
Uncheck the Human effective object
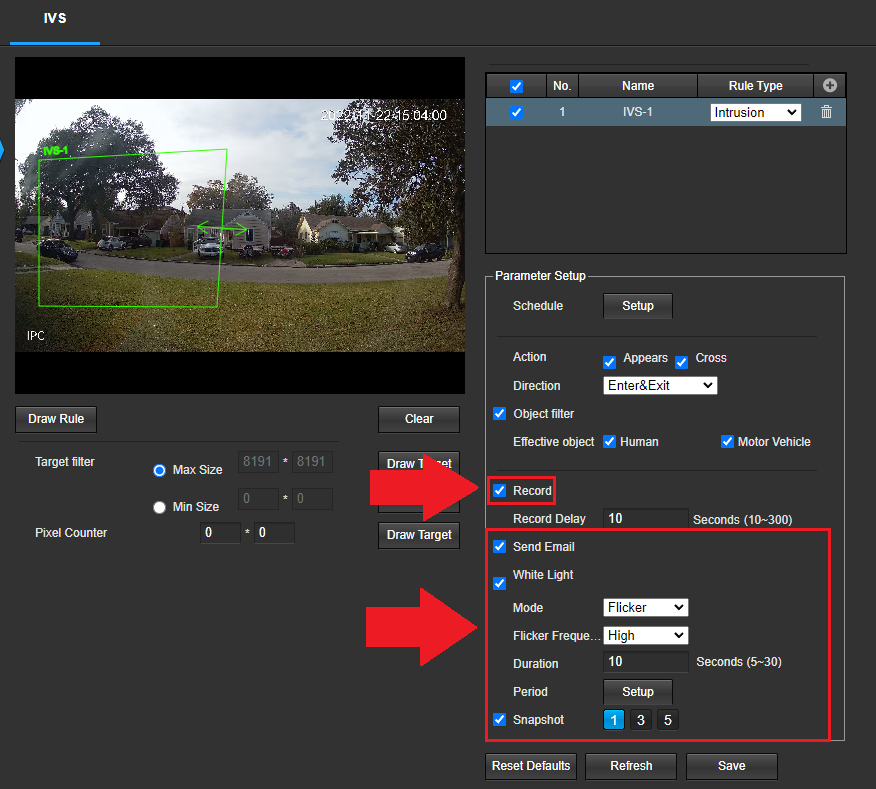[x=610, y=441]
